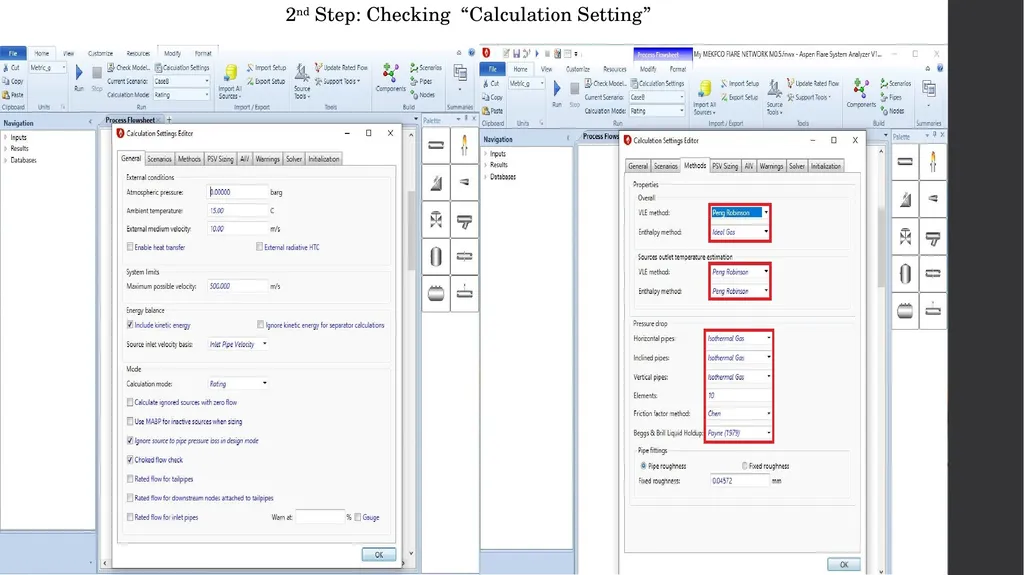Open Initialization tab in right dialog

tap(825, 166)
